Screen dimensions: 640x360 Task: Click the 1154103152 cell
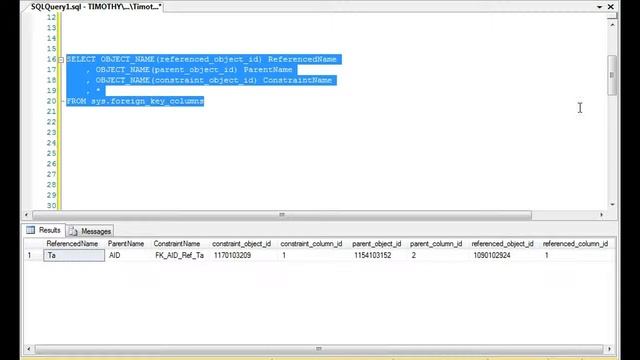pyautogui.click(x=379, y=256)
